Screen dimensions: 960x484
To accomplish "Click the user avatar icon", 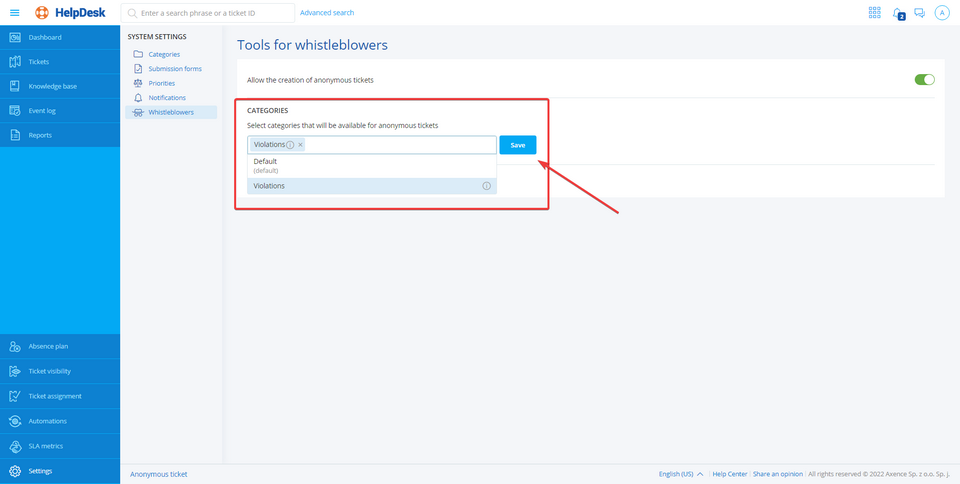I will point(941,13).
